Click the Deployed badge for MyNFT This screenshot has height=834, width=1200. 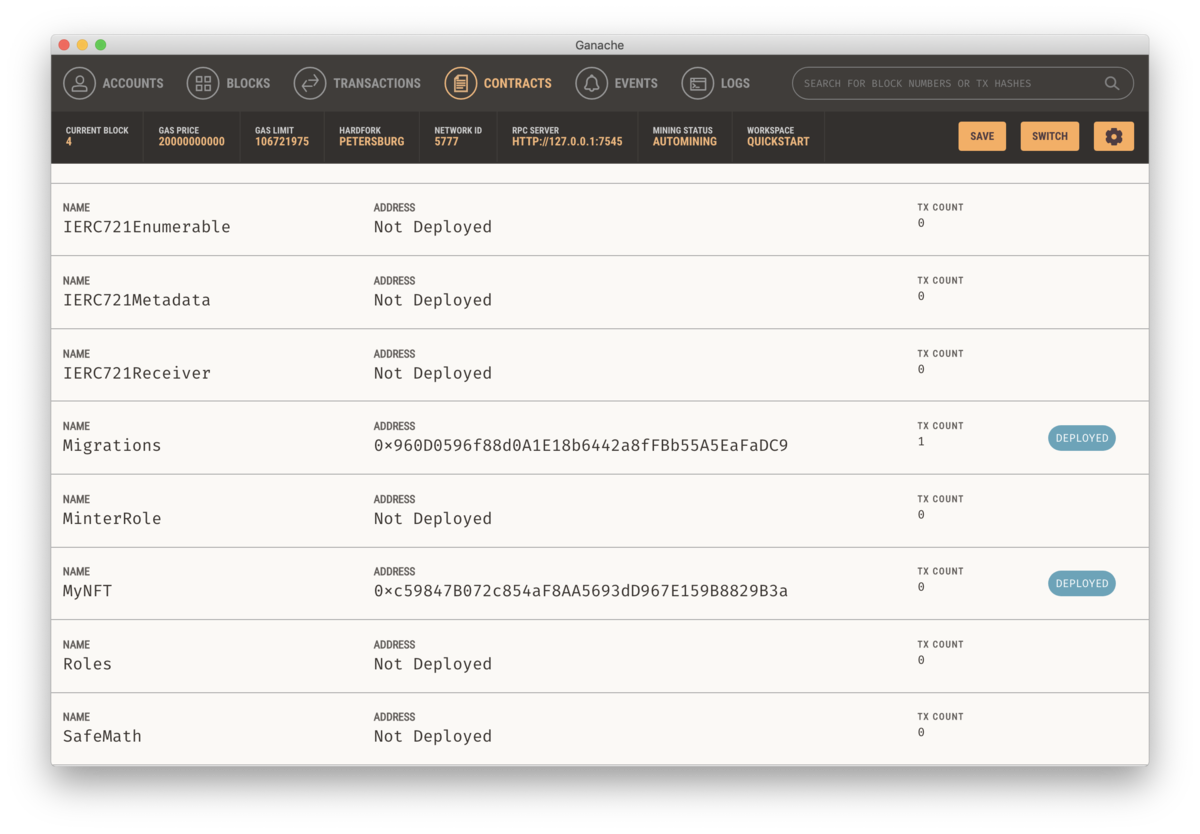point(1082,583)
